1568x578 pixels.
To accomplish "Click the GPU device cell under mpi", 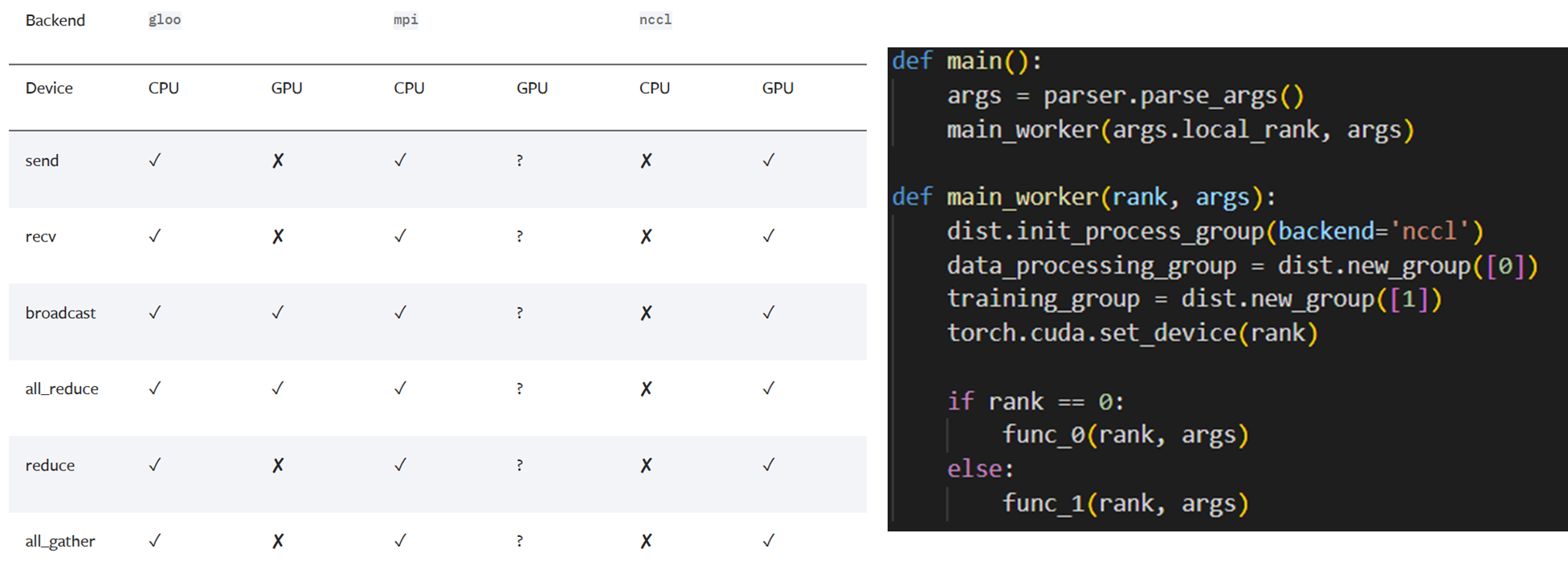I will 532,88.
